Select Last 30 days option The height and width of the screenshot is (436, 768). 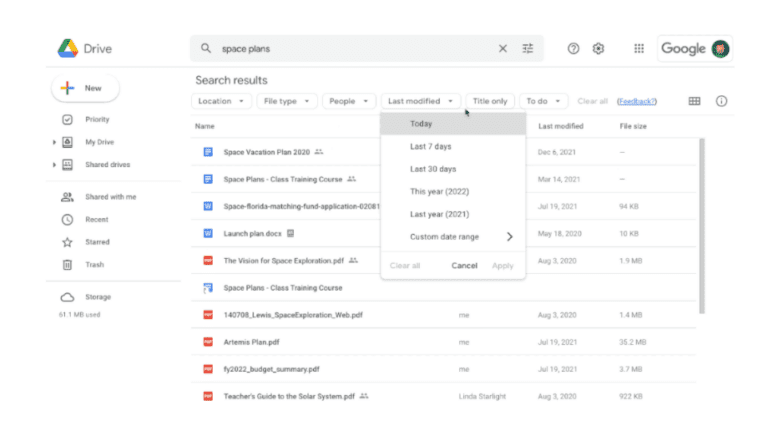coord(453,169)
